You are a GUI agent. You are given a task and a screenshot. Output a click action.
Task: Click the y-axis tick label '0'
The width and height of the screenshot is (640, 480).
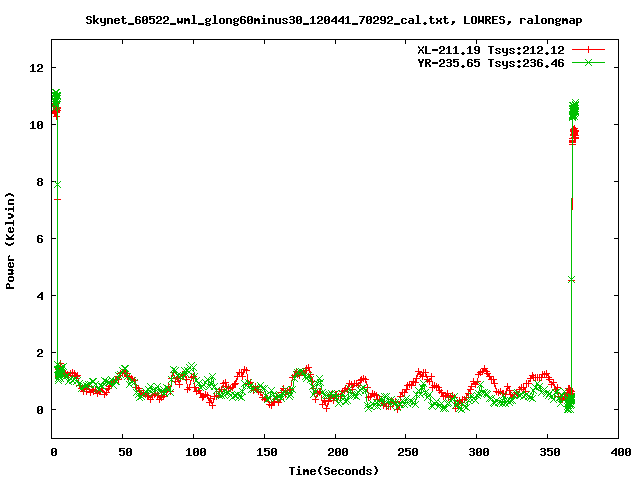click(x=40, y=410)
